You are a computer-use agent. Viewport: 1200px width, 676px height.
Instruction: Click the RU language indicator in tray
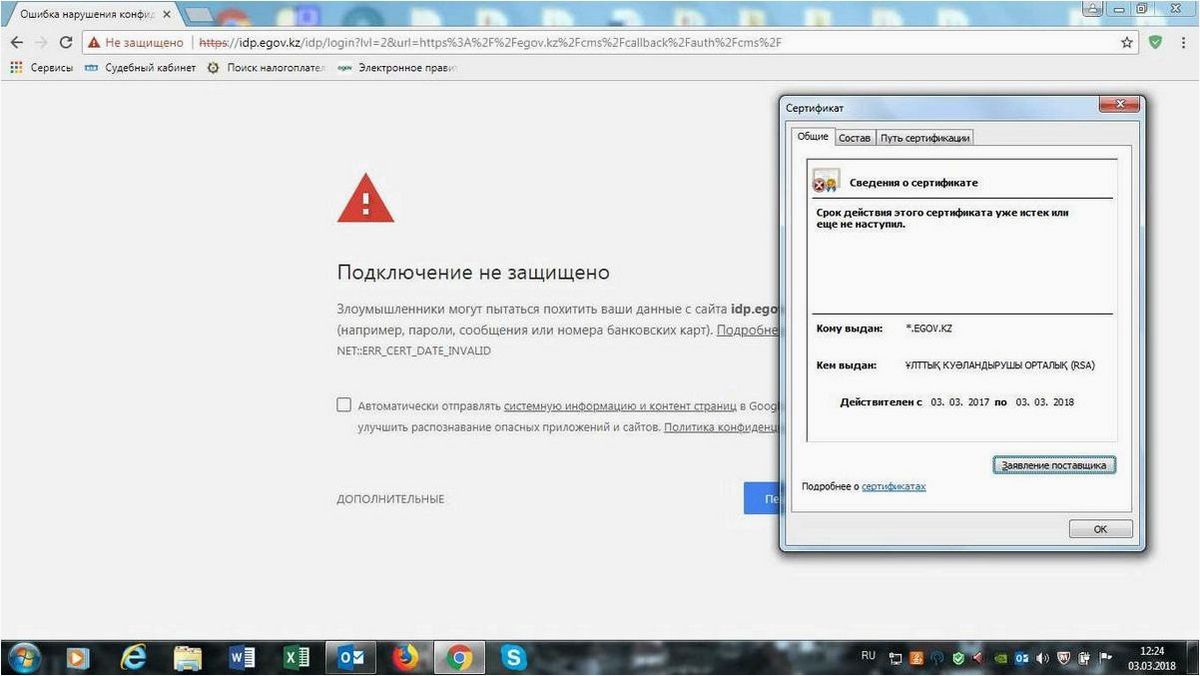coord(868,656)
